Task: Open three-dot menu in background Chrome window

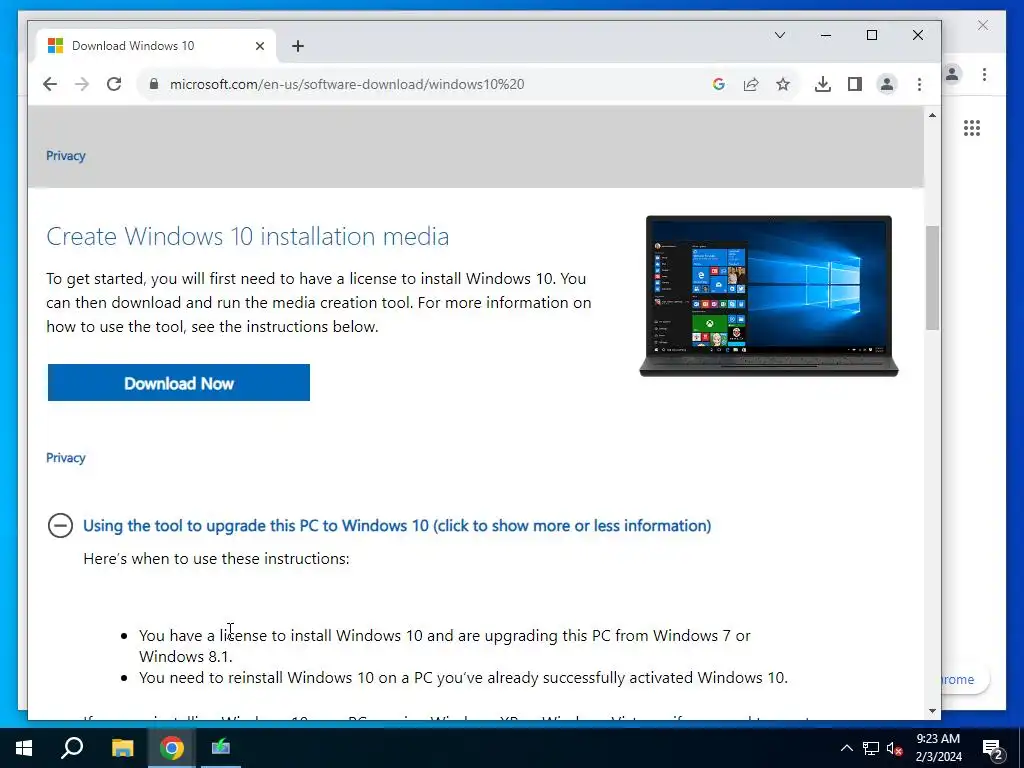Action: pos(984,74)
